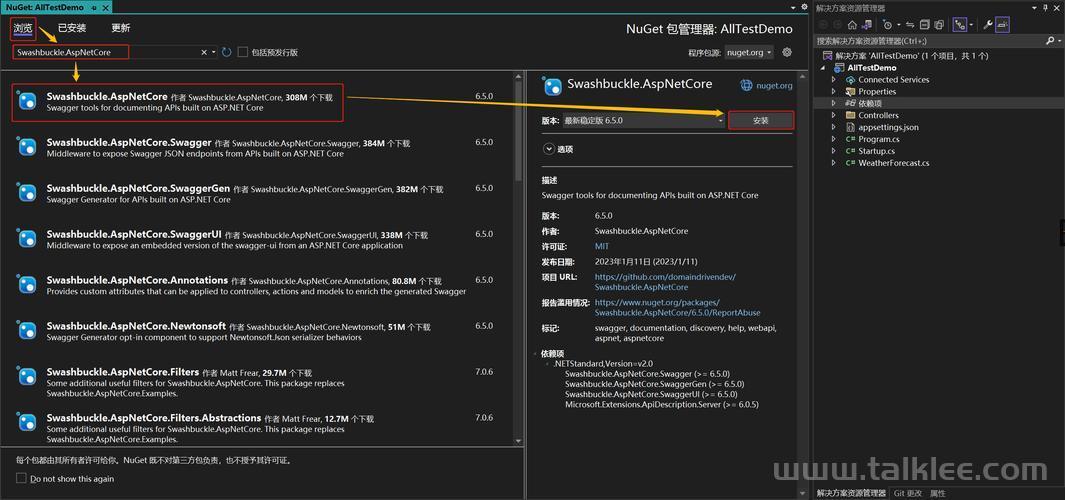1065x500 pixels.
Task: Close the NuGet: AllTestDemo tab
Action: pyautogui.click(x=105, y=7)
